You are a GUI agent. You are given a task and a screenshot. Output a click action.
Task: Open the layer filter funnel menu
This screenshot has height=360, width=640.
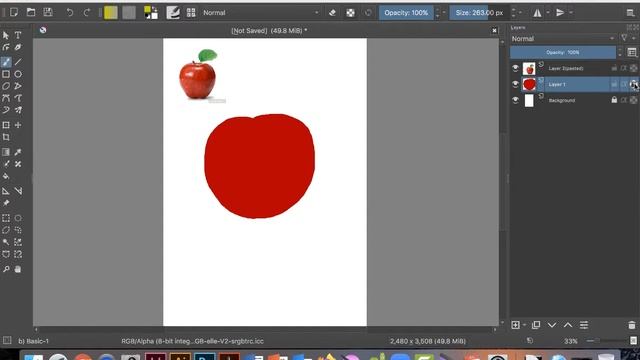click(x=624, y=38)
